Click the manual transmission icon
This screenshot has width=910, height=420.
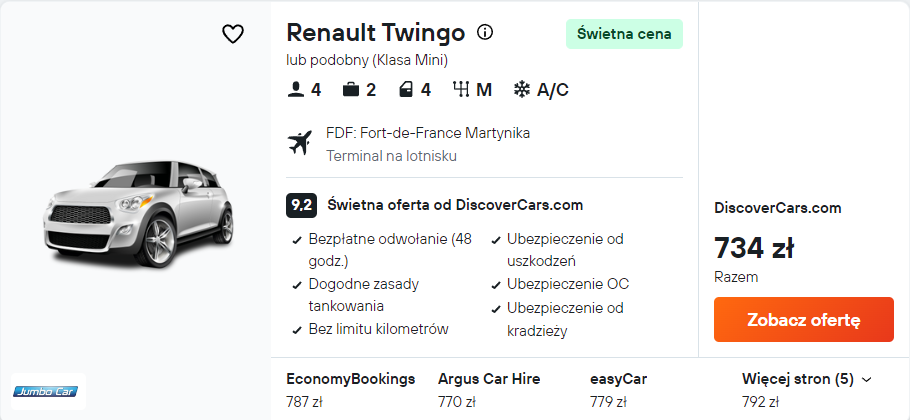tap(461, 89)
